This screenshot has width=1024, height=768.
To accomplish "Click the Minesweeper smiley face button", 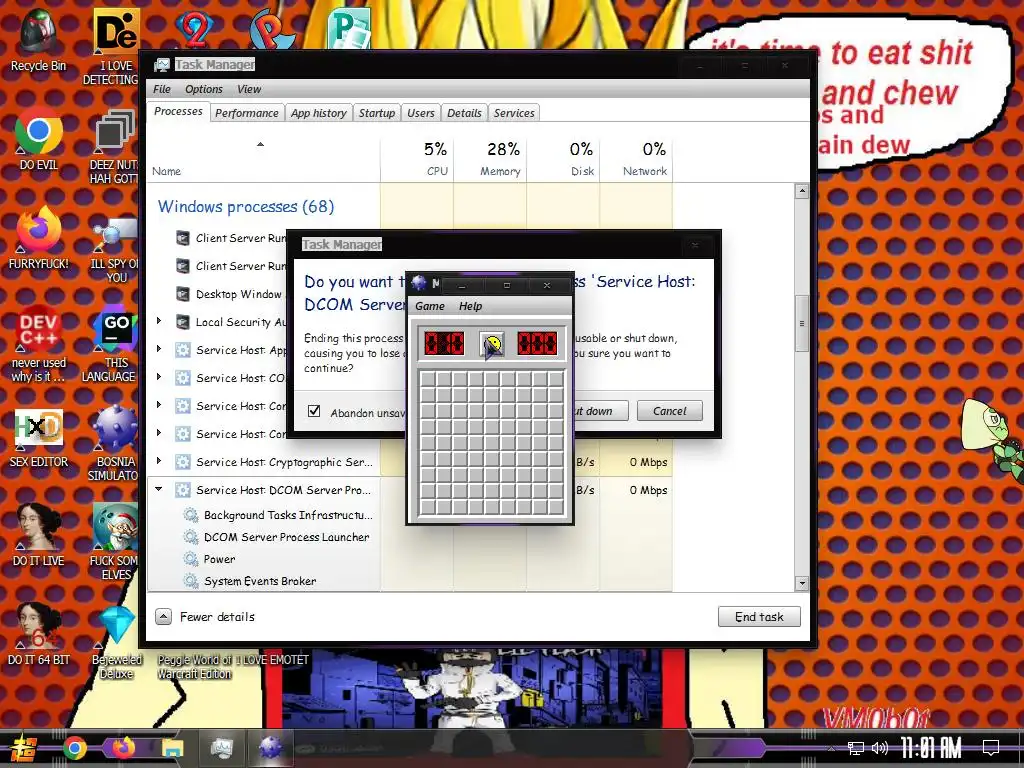I will coord(491,344).
